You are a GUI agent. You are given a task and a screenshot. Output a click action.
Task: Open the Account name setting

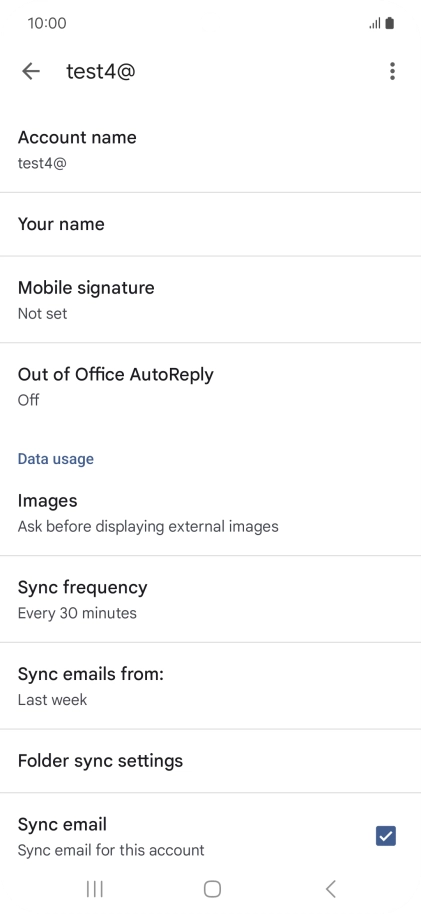click(x=210, y=149)
